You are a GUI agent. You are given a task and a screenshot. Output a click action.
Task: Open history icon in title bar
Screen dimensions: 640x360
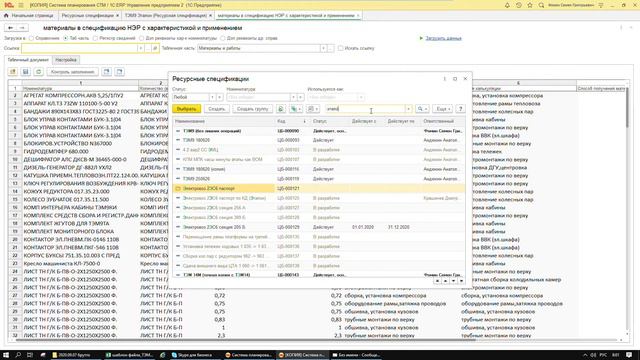518,5
